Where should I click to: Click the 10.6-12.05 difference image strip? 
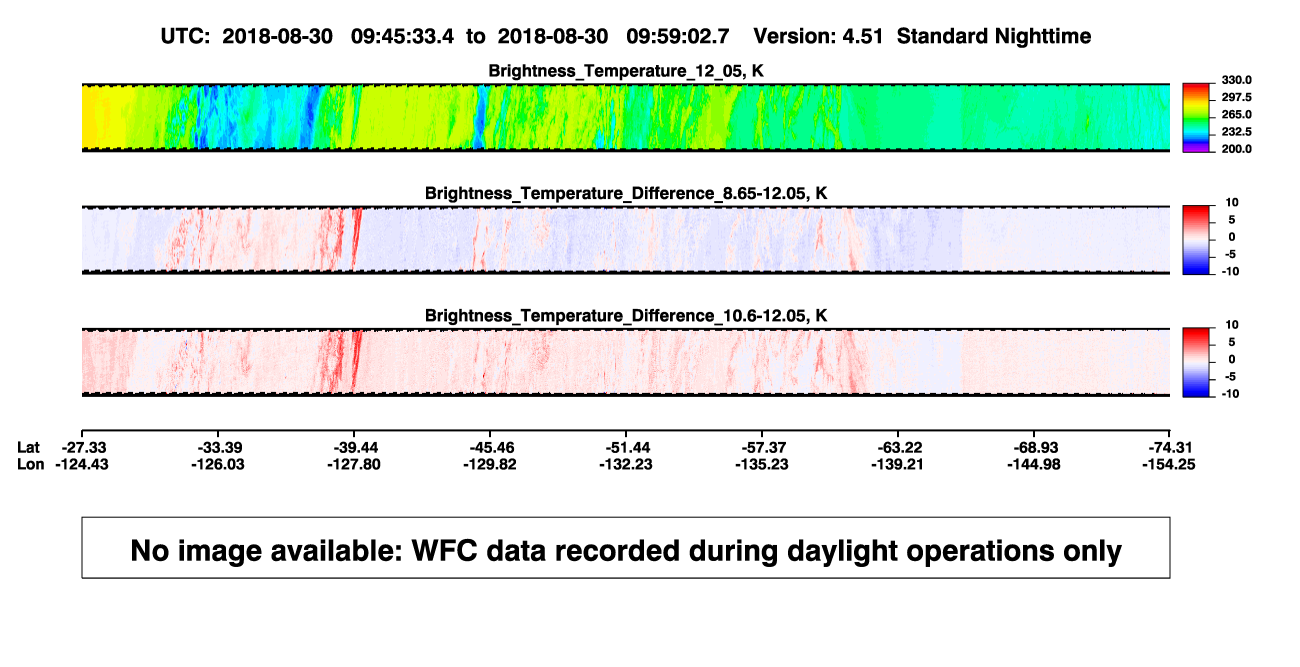coord(626,362)
